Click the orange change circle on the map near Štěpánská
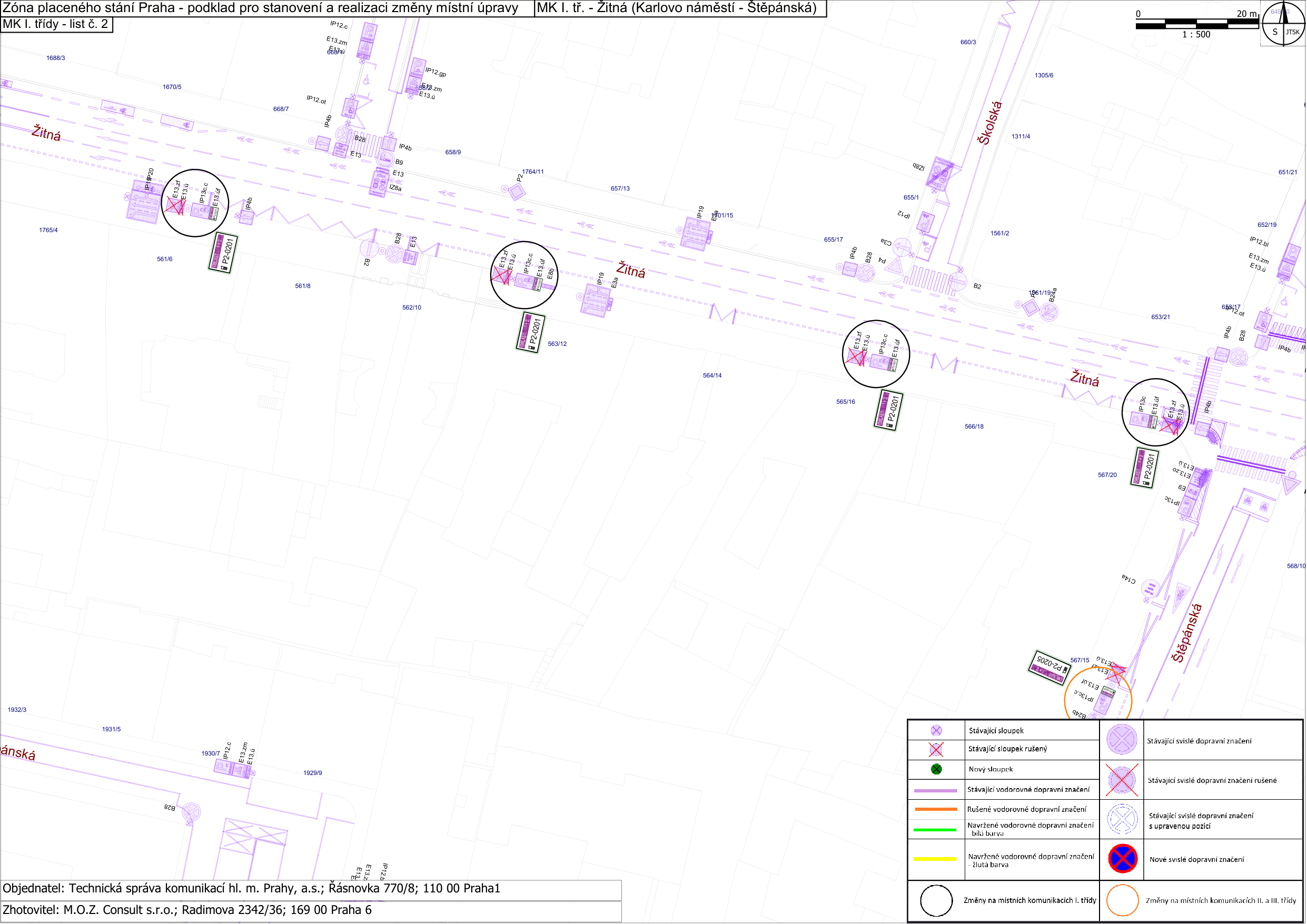 click(1097, 694)
